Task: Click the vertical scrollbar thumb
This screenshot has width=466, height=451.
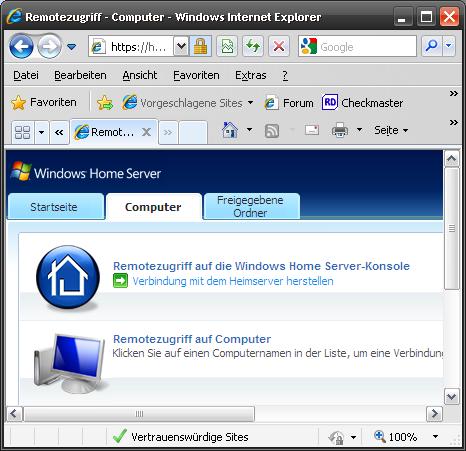Action: 452,229
